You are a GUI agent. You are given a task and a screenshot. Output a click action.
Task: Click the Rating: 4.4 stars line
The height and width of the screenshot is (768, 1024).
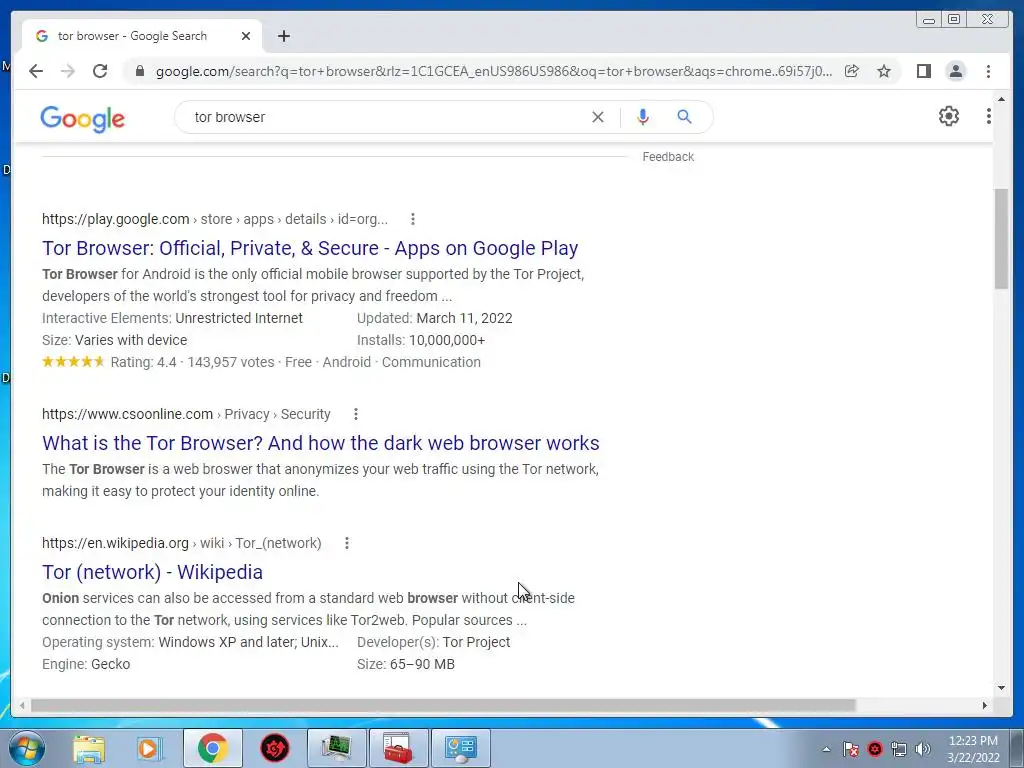point(261,362)
